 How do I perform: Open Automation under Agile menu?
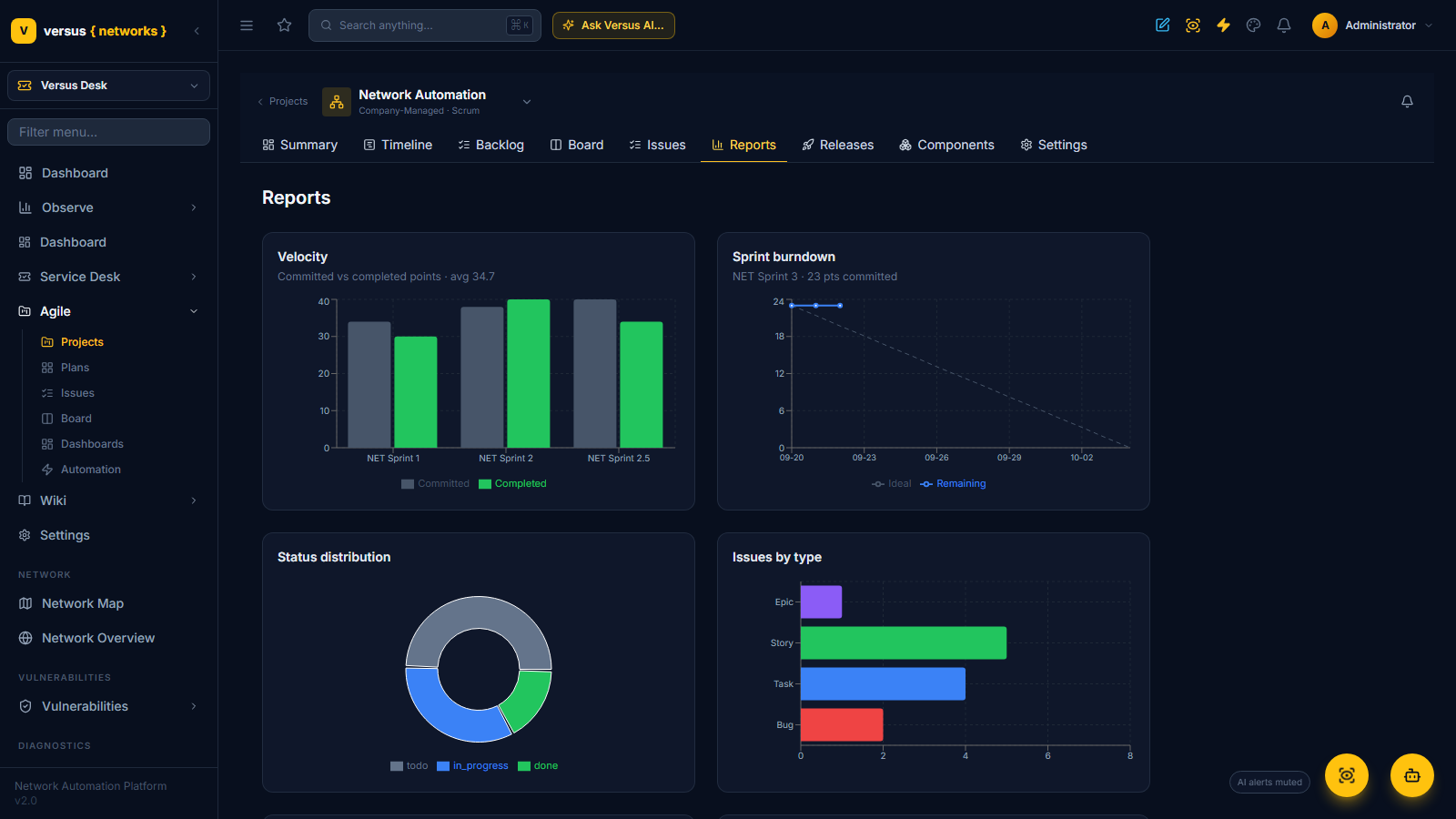[x=90, y=470]
